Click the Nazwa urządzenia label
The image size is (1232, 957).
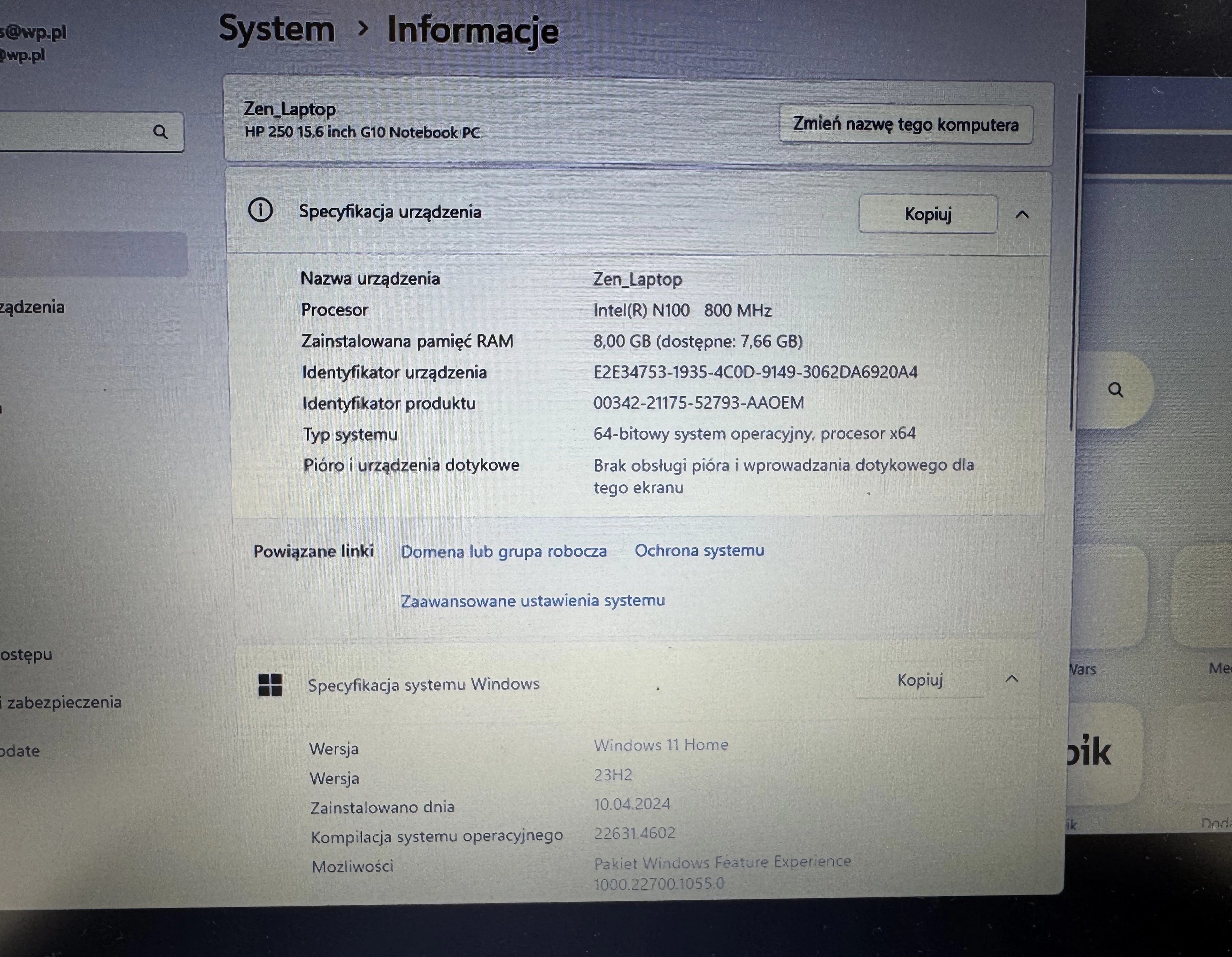coord(370,278)
